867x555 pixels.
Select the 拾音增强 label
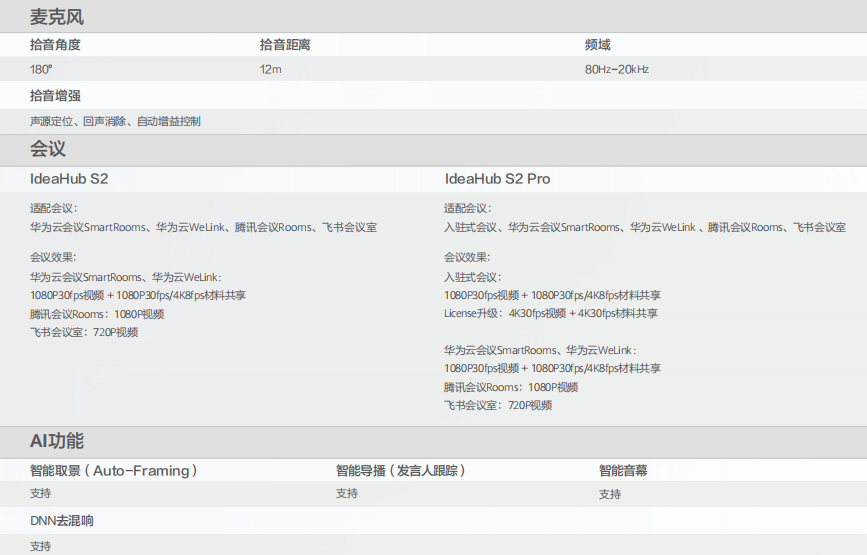pos(55,96)
